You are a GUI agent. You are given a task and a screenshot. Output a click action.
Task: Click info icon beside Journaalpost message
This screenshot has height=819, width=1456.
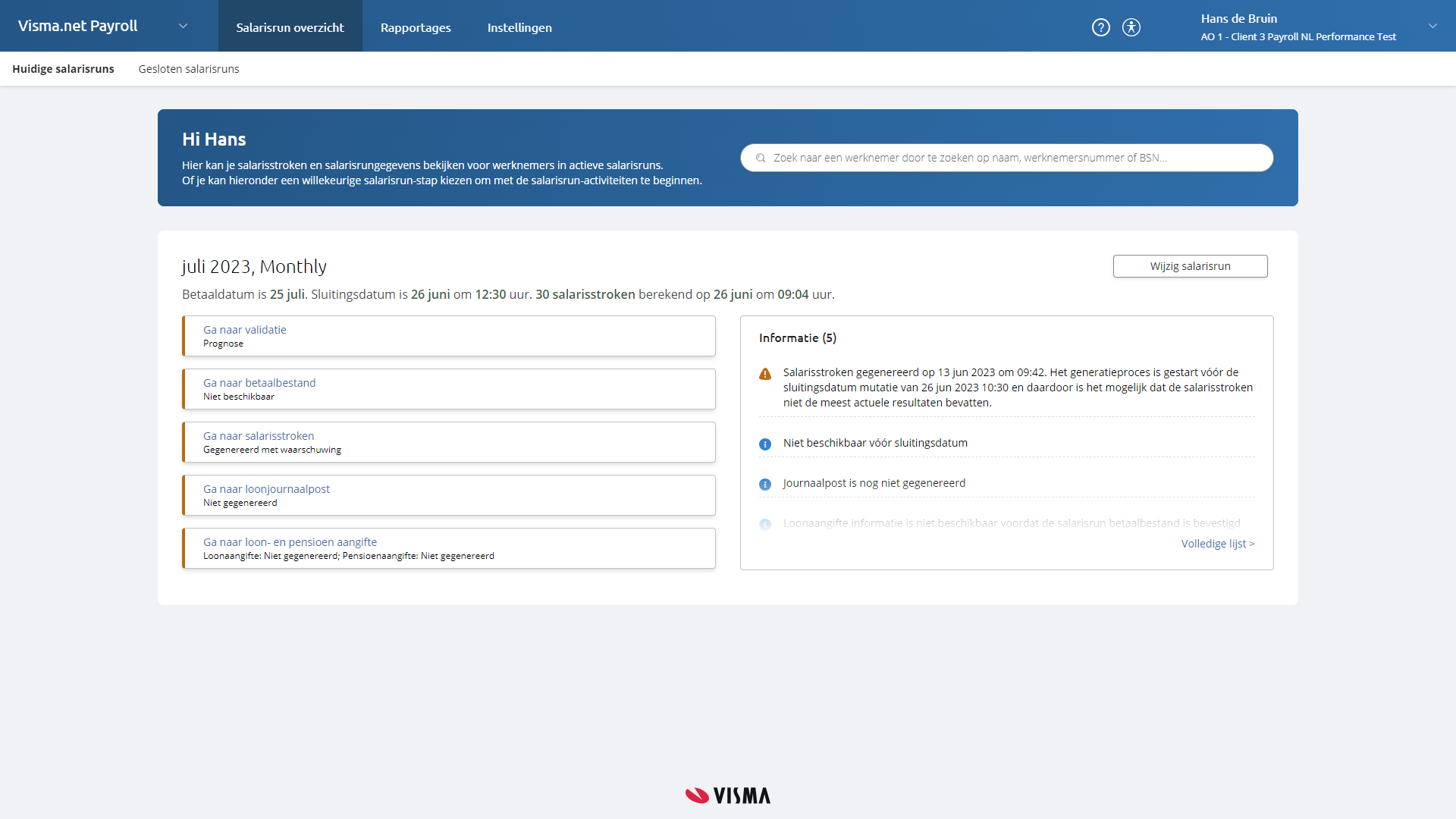click(765, 485)
